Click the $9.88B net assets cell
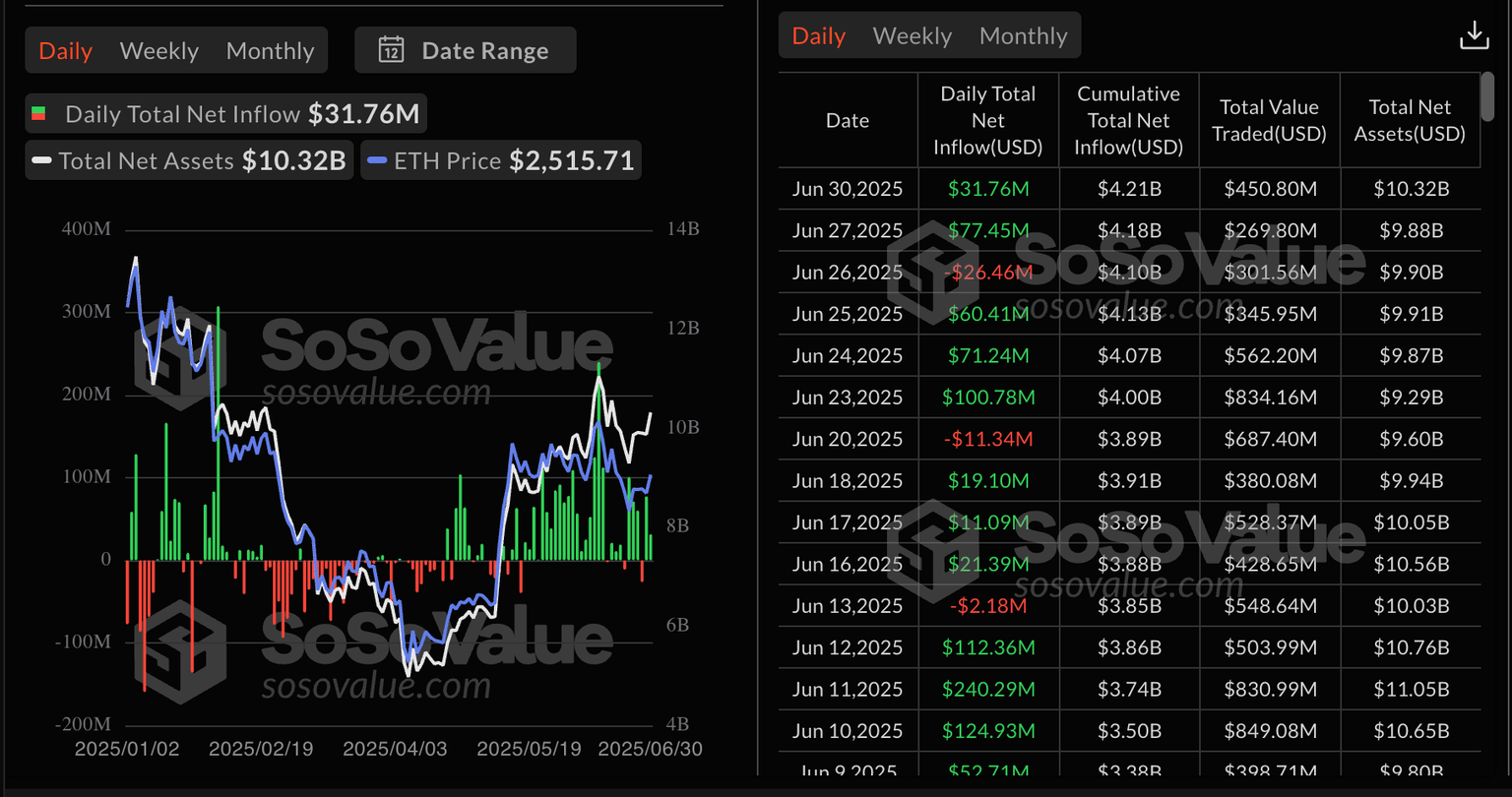This screenshot has width=1512, height=797. tap(1411, 230)
